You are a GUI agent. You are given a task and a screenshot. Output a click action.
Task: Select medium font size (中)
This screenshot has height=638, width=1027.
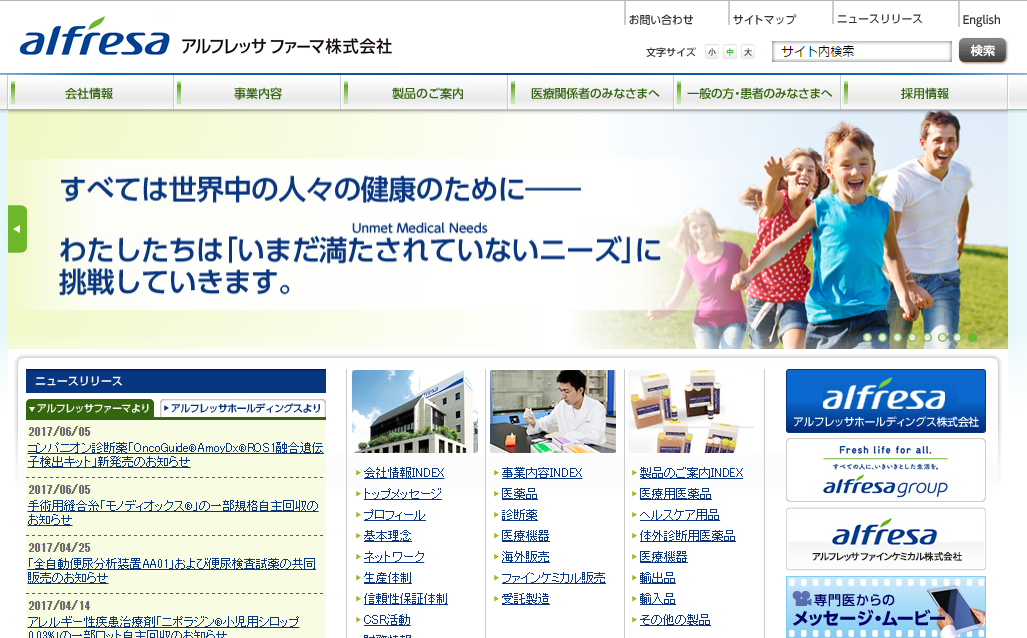point(730,52)
